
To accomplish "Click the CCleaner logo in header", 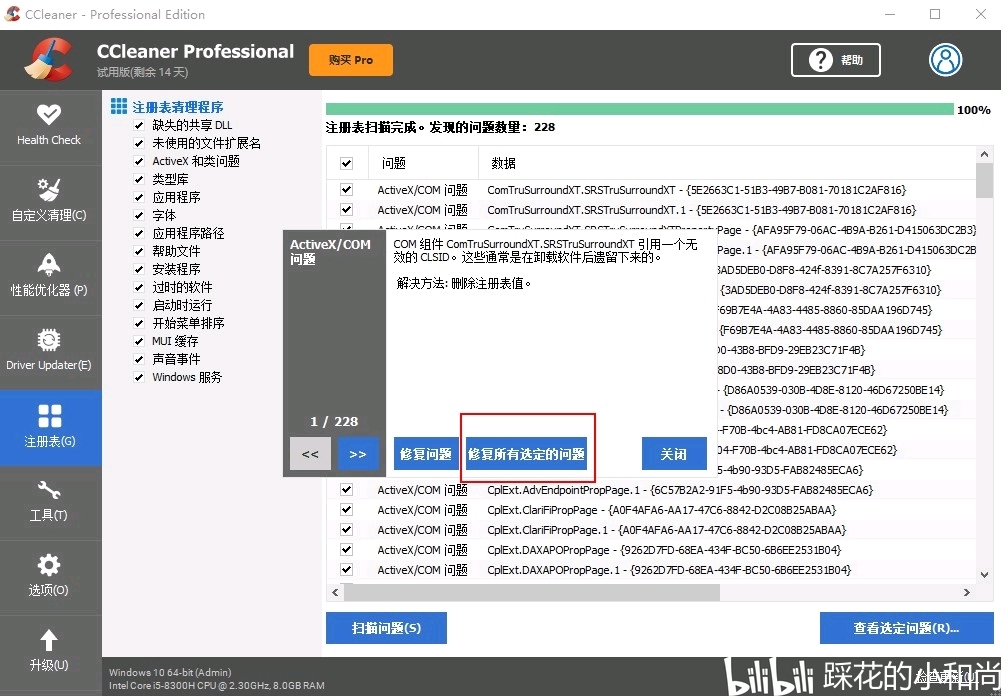I will tap(49, 60).
